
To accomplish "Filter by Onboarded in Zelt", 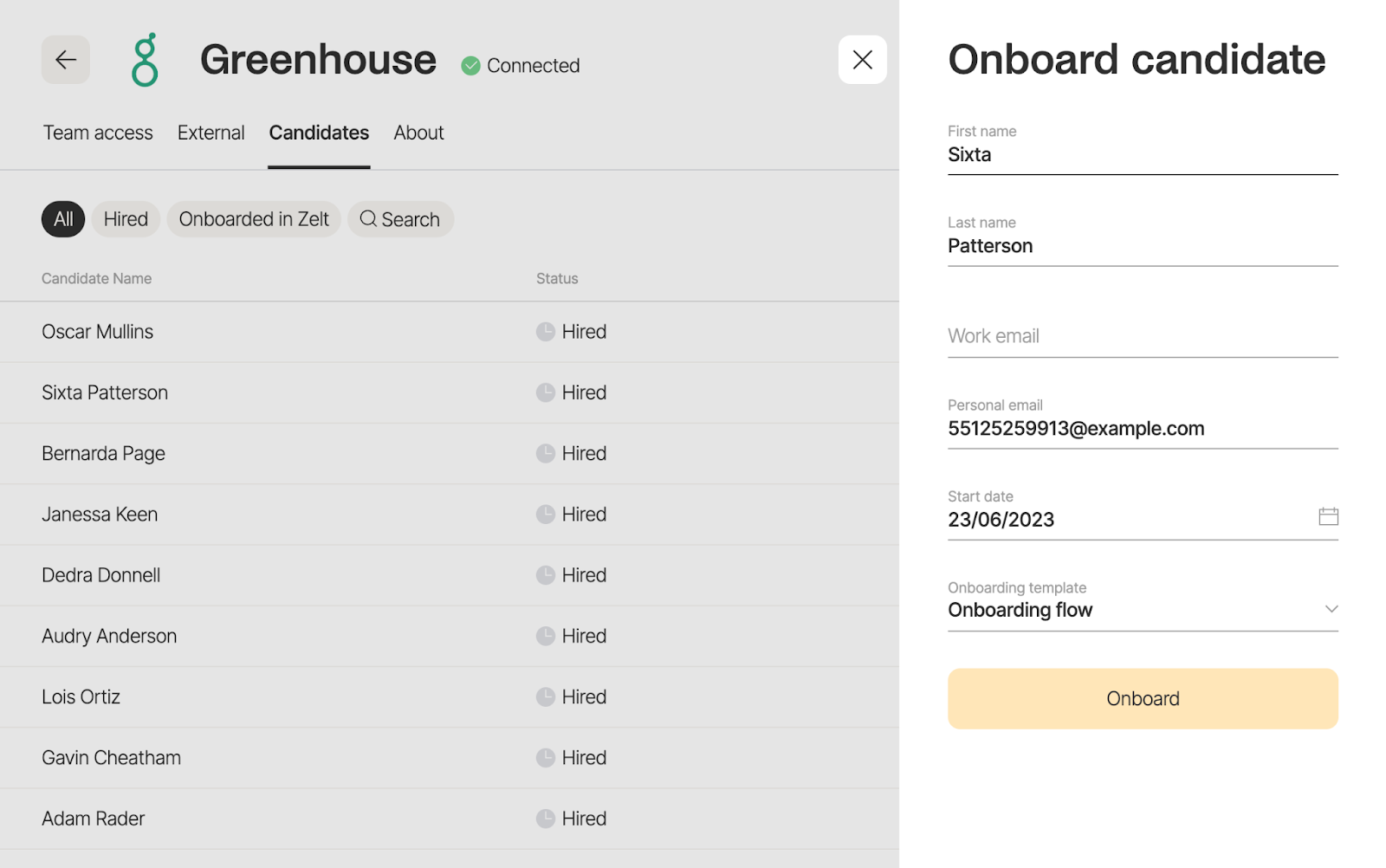I will click(x=254, y=219).
